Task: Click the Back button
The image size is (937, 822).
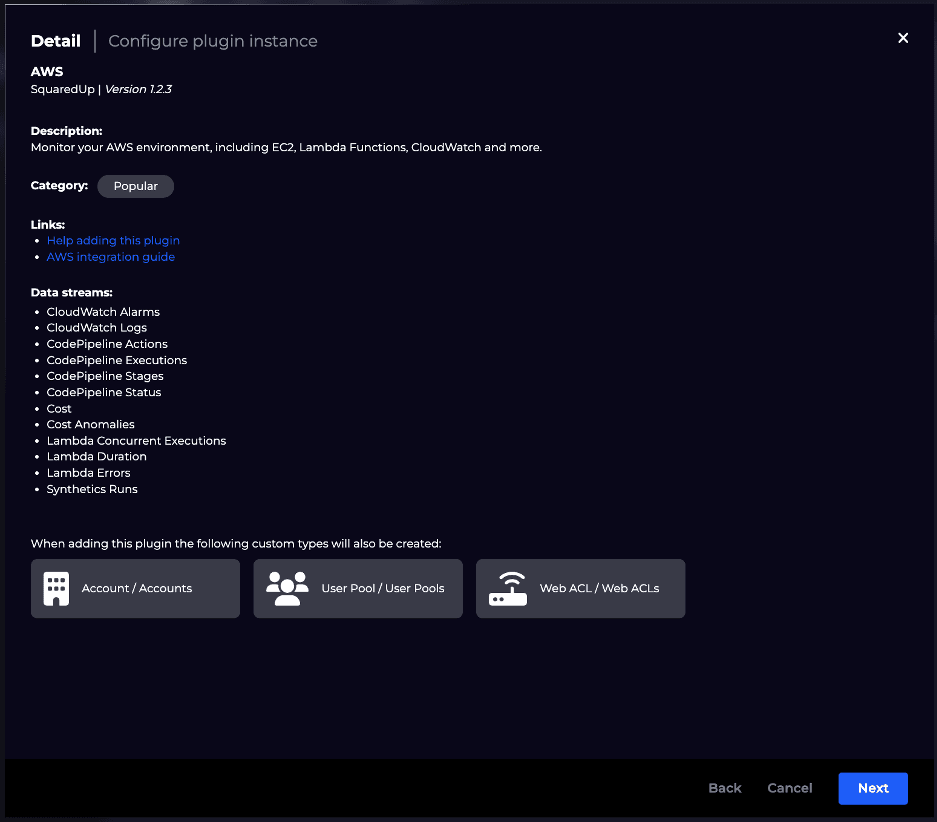Action: click(x=725, y=789)
